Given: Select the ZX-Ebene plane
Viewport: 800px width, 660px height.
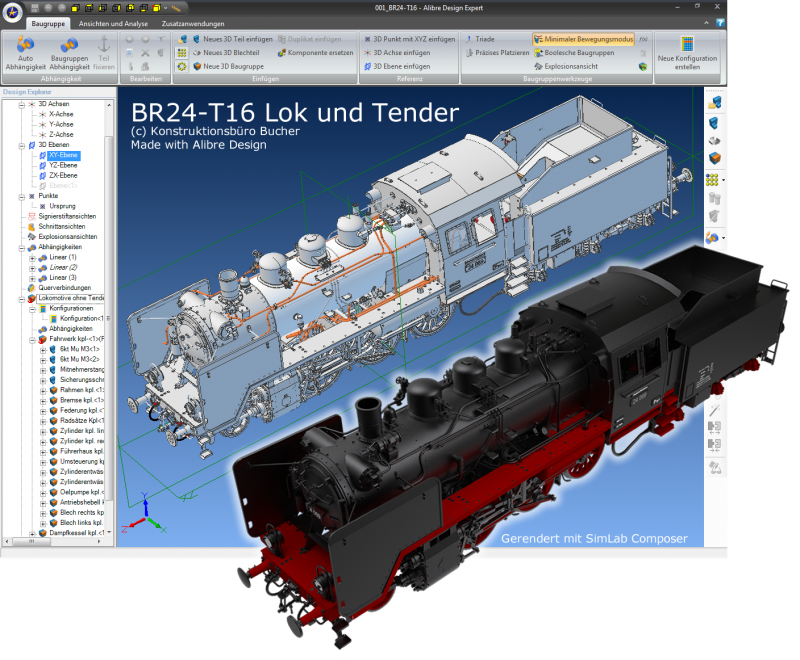Looking at the screenshot, I should (63, 175).
